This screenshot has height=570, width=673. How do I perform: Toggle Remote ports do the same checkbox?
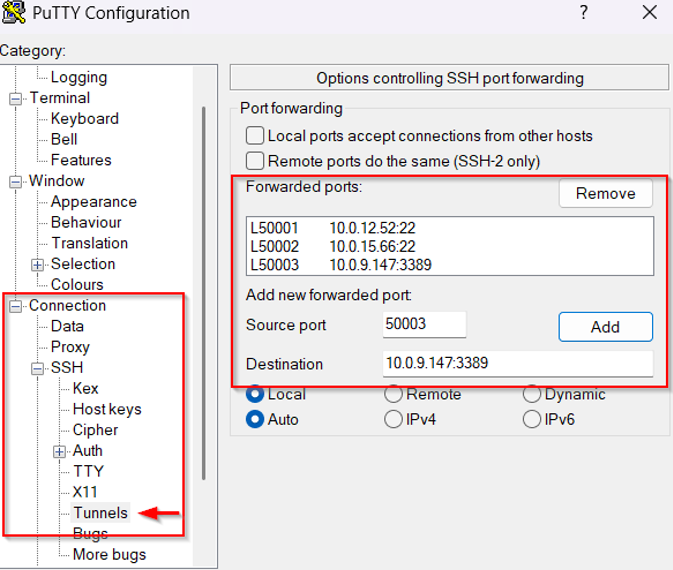pos(255,161)
